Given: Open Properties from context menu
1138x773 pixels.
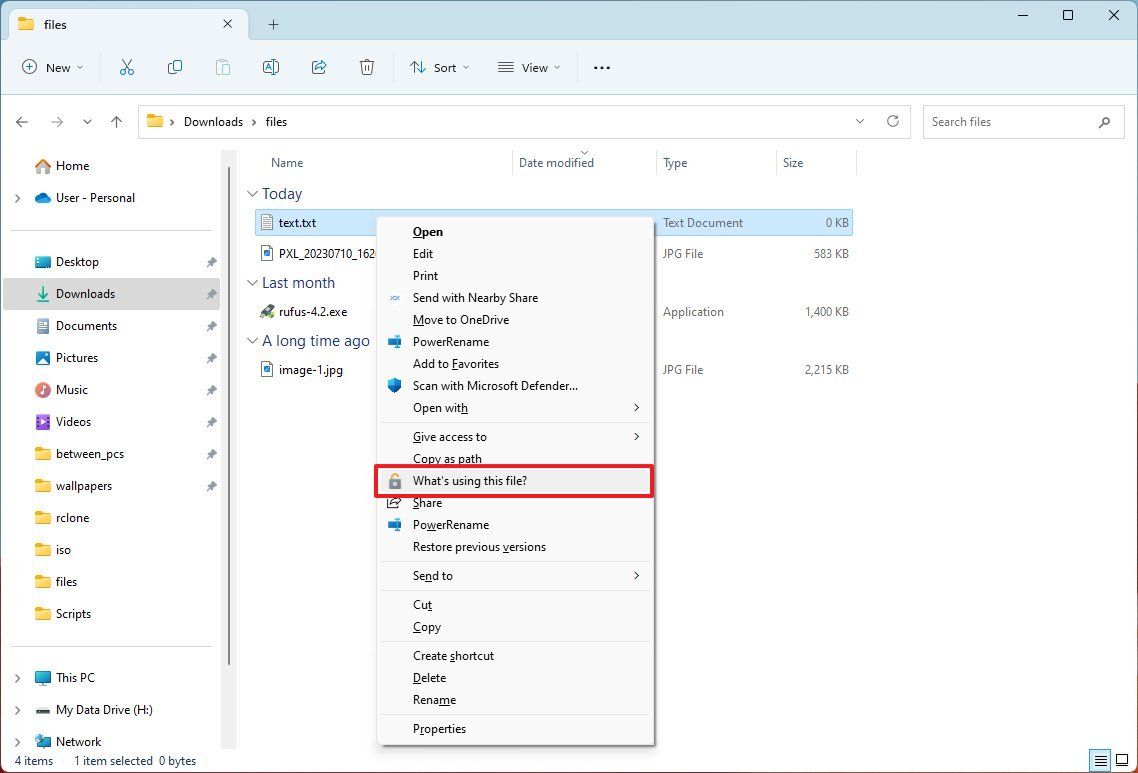Looking at the screenshot, I should [439, 729].
